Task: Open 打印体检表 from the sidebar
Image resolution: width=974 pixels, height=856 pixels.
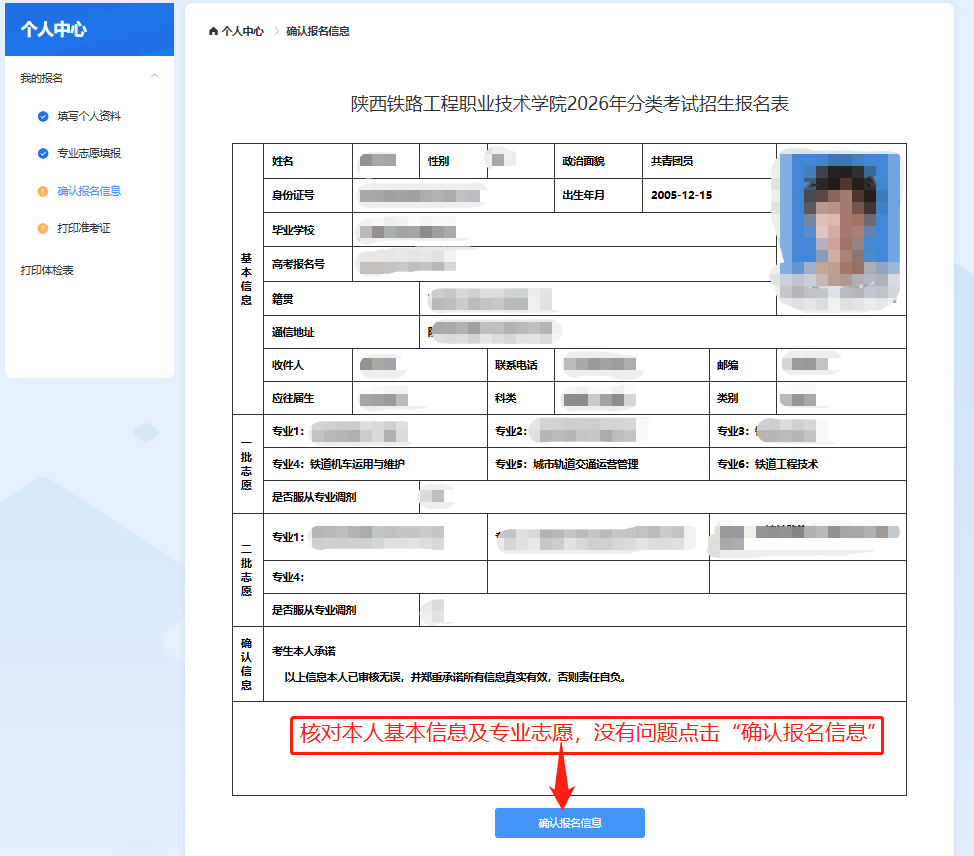Action: [x=47, y=270]
